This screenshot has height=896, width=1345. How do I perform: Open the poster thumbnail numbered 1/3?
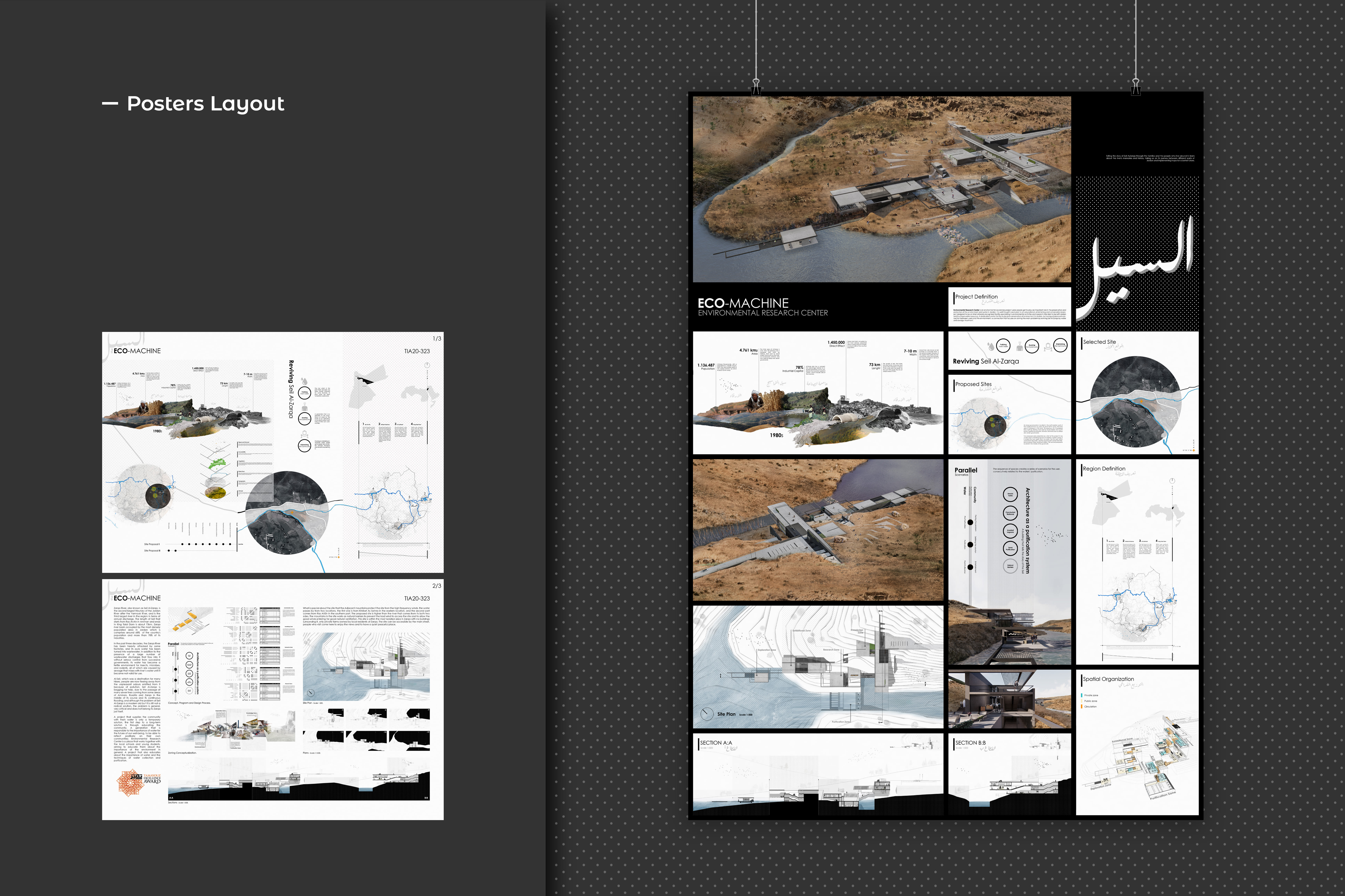pos(273,452)
